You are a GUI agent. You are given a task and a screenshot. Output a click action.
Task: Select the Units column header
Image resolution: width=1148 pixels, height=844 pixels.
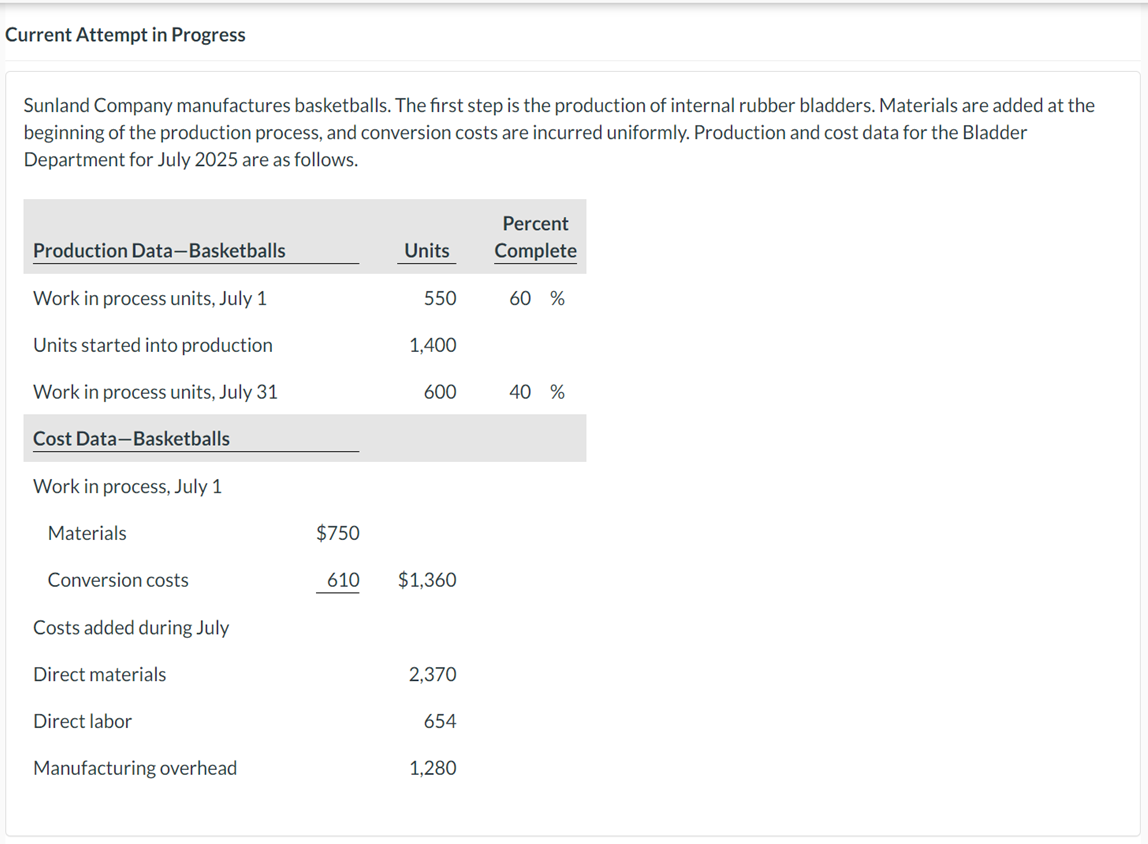tap(427, 251)
